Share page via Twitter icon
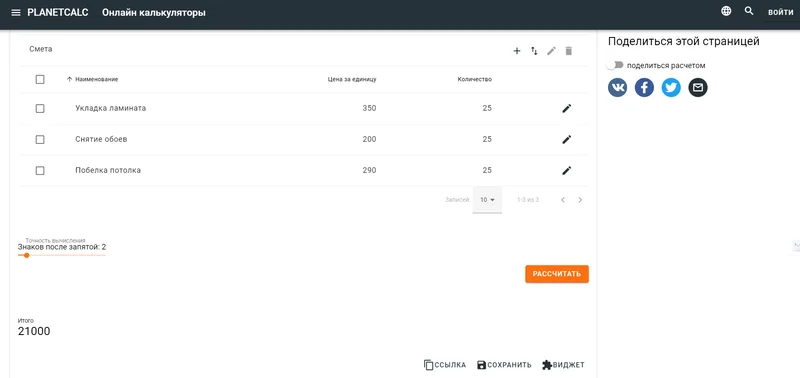Viewport: 800px width, 378px height. pyautogui.click(x=671, y=88)
